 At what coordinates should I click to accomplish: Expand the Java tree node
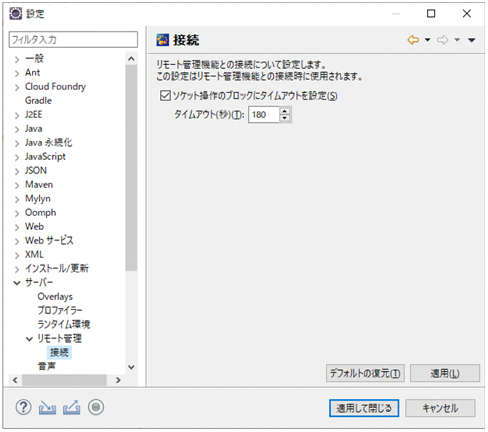pyautogui.click(x=17, y=129)
